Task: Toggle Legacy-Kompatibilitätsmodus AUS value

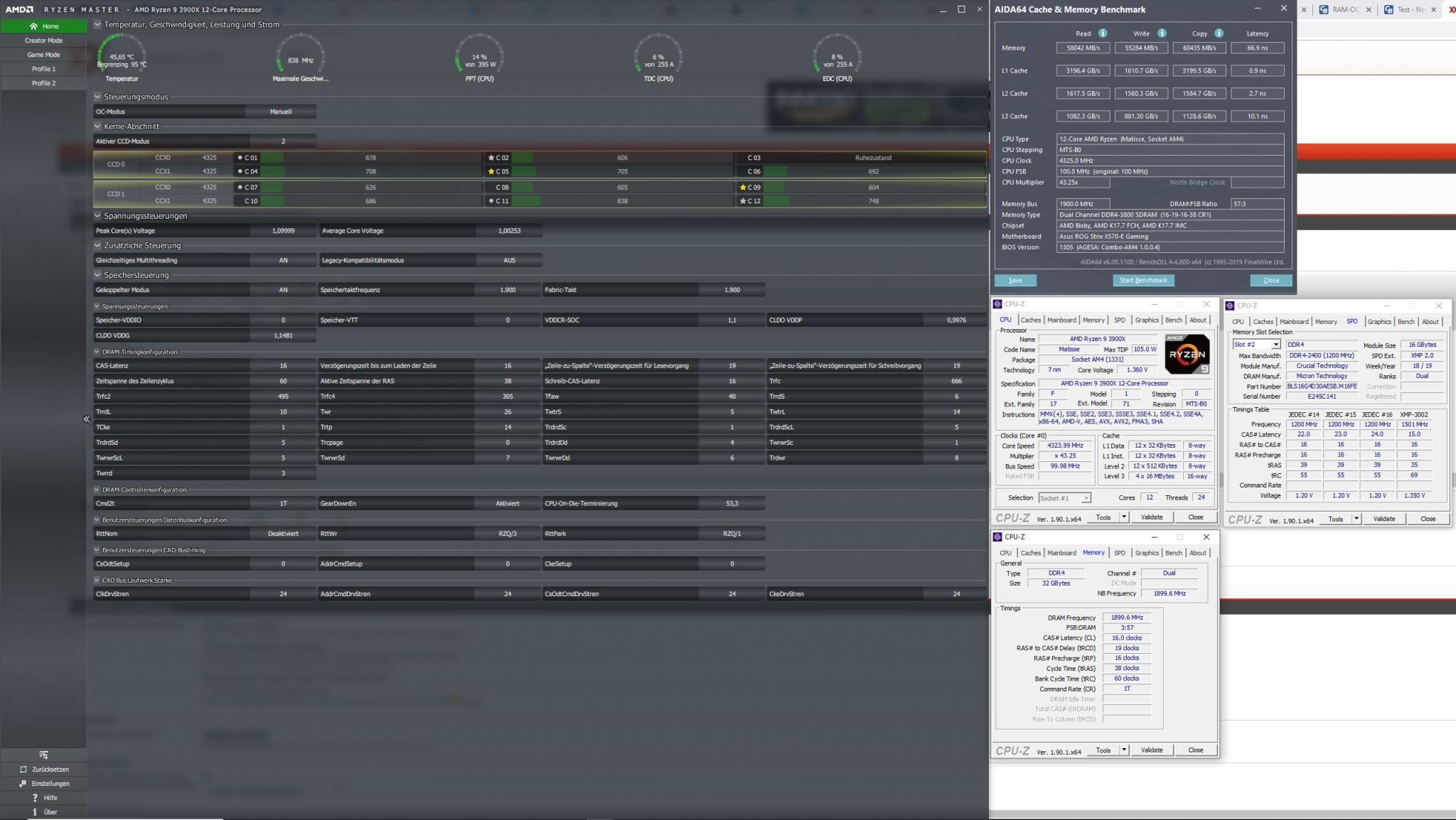Action: (509, 261)
